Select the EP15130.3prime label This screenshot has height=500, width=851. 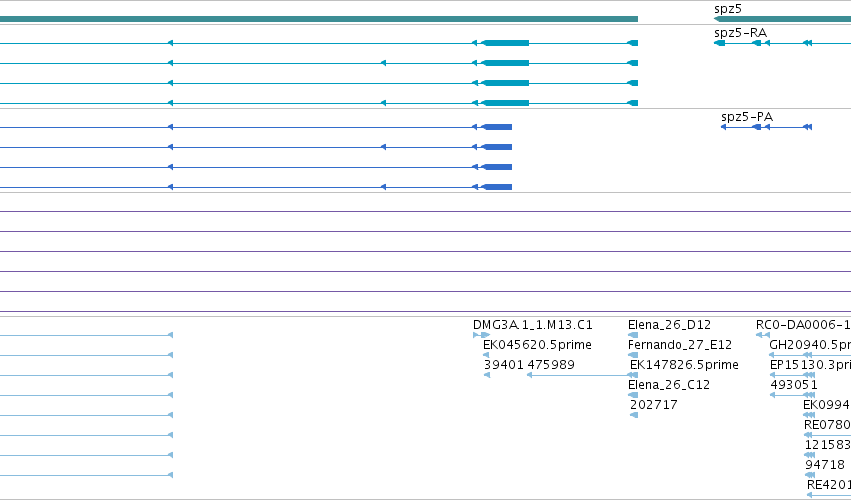coord(810,365)
